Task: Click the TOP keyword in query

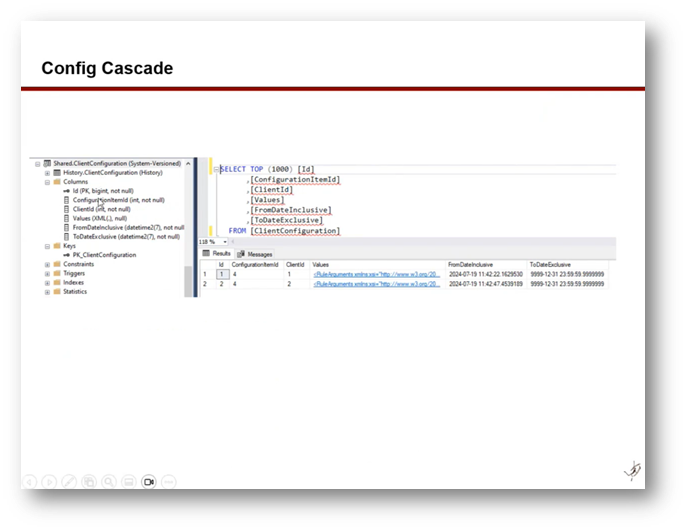Action: tap(256, 169)
